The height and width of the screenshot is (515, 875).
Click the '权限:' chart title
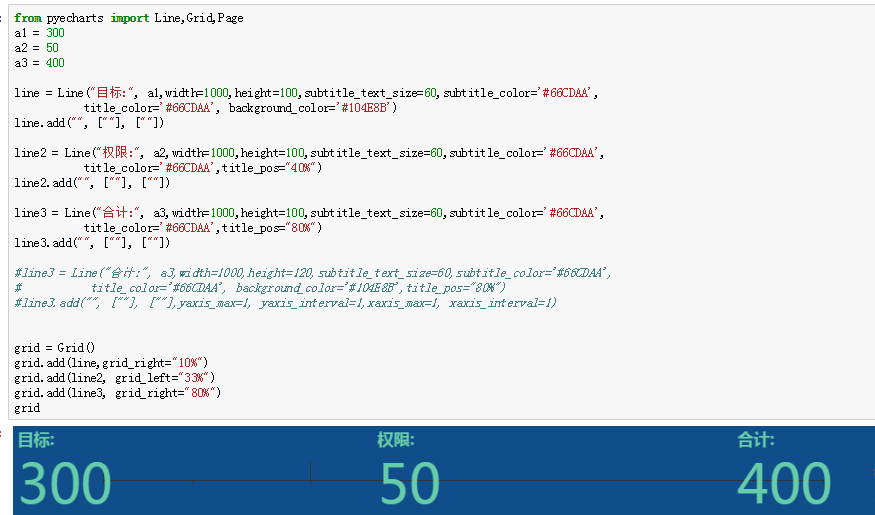point(396,440)
